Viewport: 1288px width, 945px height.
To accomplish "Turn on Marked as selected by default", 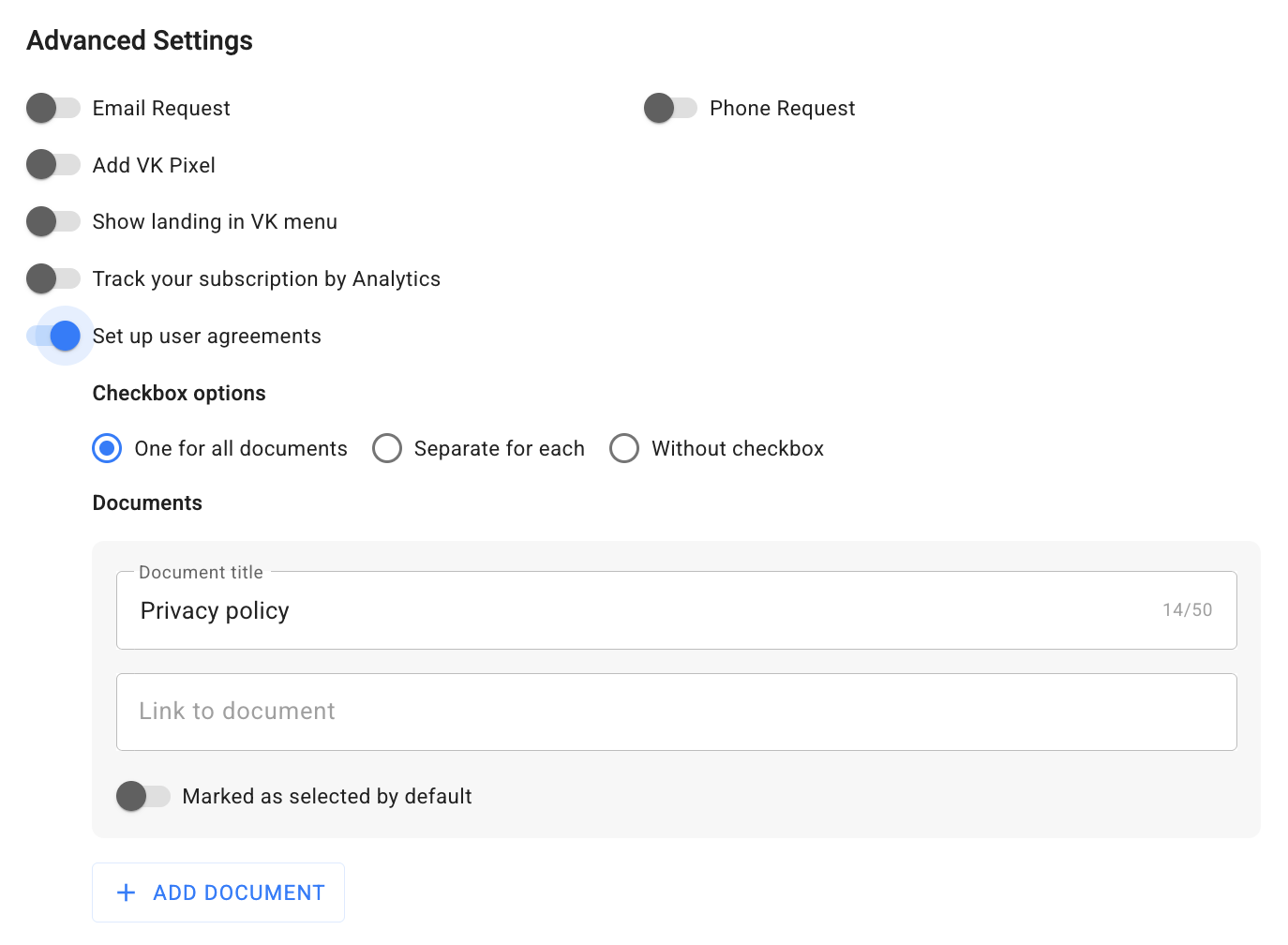I will [142, 797].
